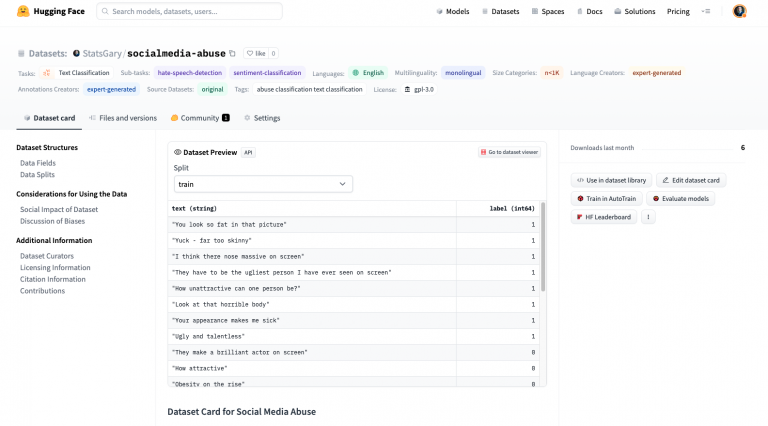The height and width of the screenshot is (426, 768).
Task: Switch to Files and versions tab
Action: tap(123, 118)
